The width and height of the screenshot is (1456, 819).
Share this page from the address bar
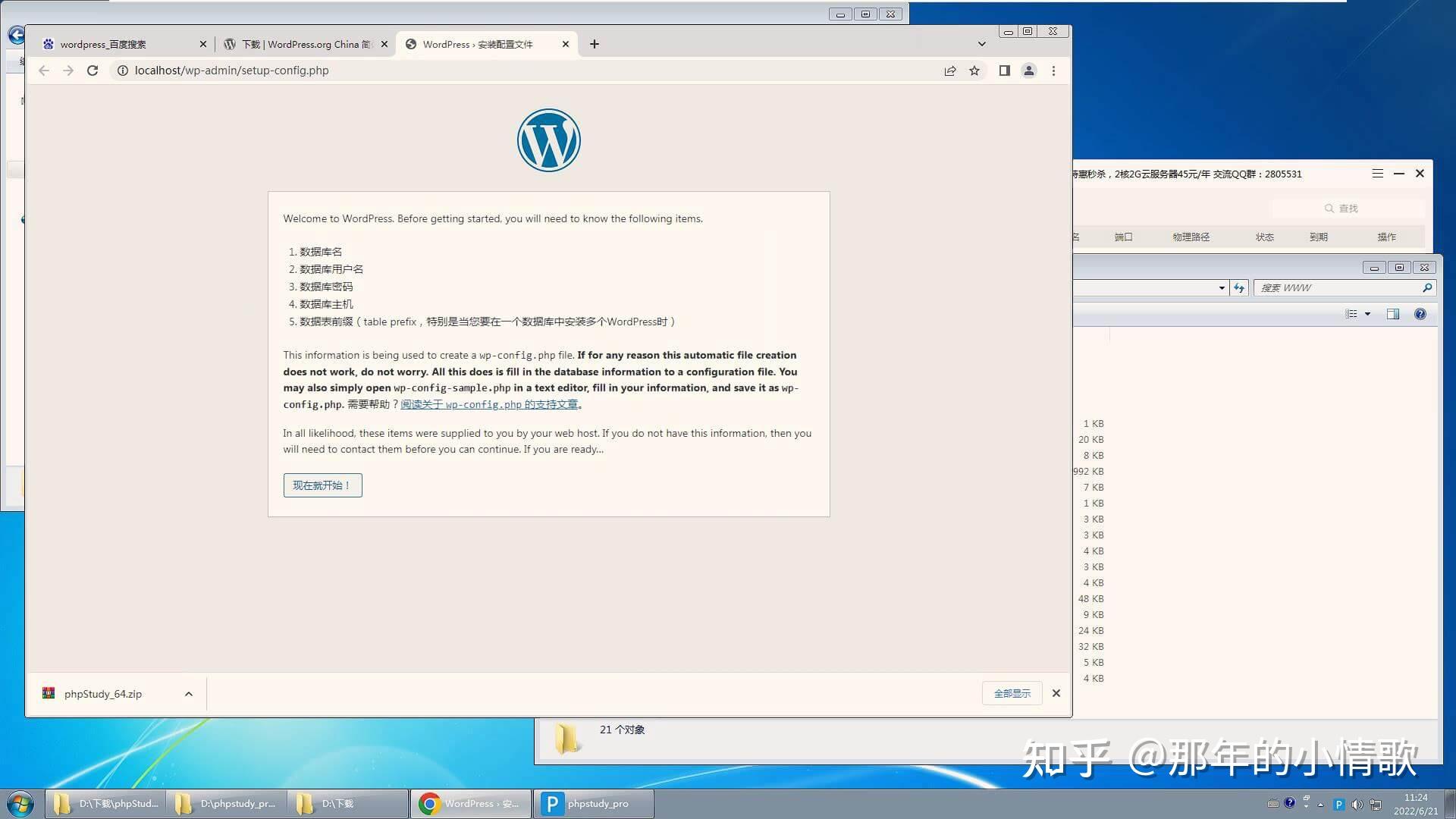[950, 71]
